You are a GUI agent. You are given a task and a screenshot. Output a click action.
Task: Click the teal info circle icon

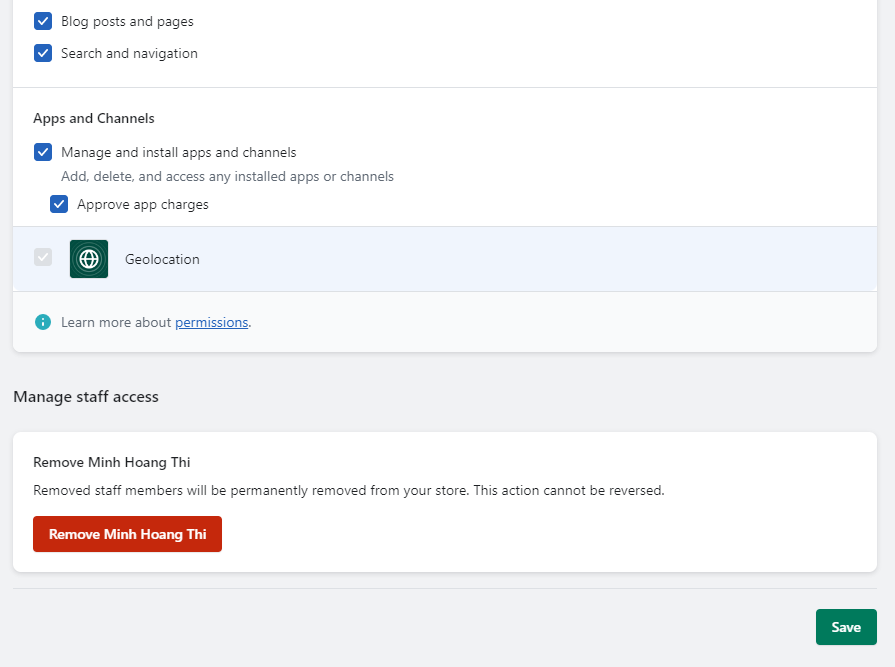[x=43, y=322]
